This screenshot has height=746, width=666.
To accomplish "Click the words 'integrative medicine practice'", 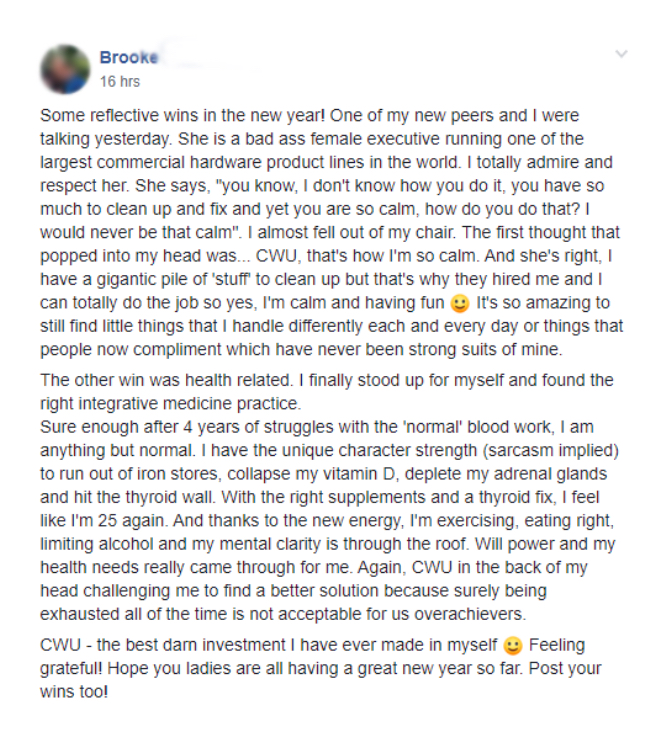I will coord(189,404).
